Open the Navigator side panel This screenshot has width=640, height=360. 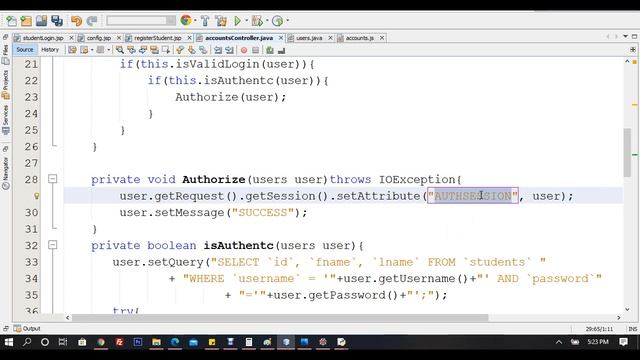click(5, 173)
